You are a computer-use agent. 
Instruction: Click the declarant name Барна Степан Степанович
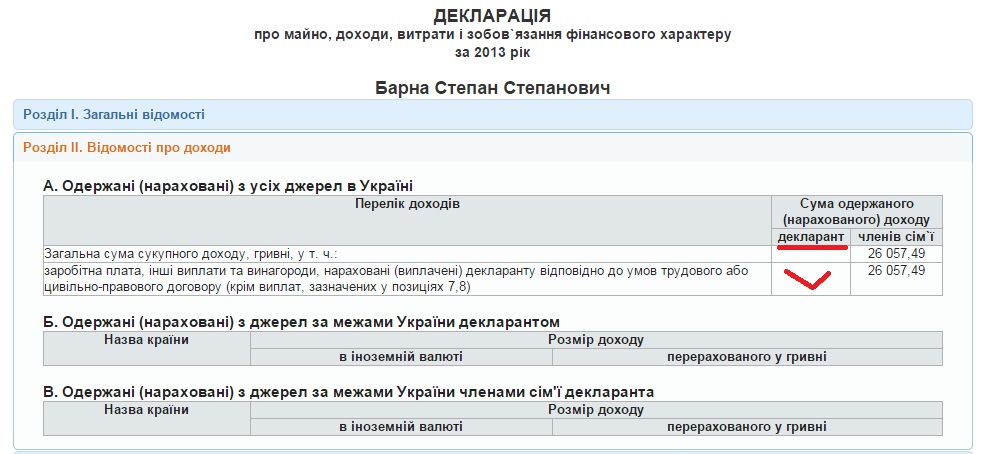492,88
